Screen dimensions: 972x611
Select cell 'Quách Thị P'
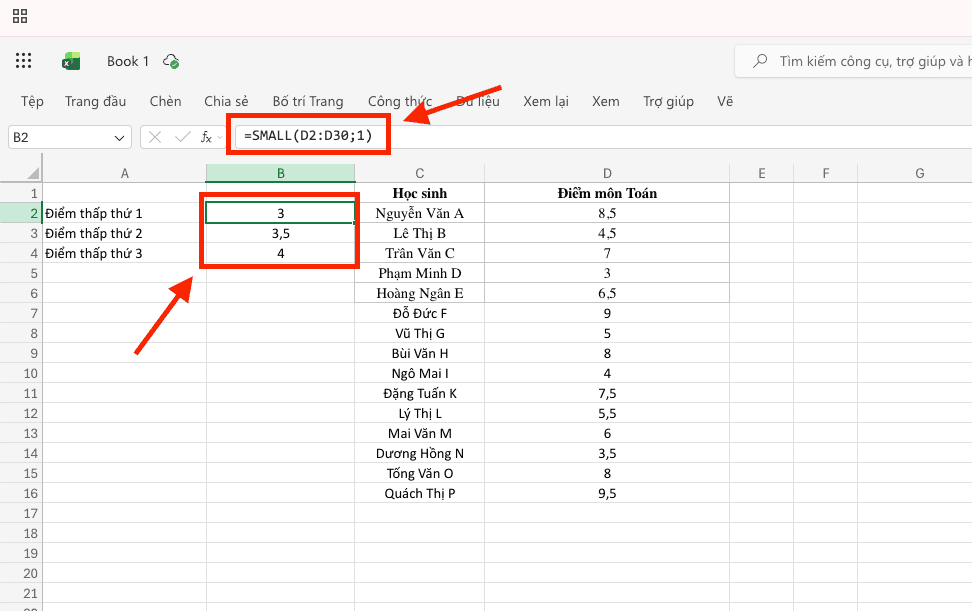click(420, 493)
